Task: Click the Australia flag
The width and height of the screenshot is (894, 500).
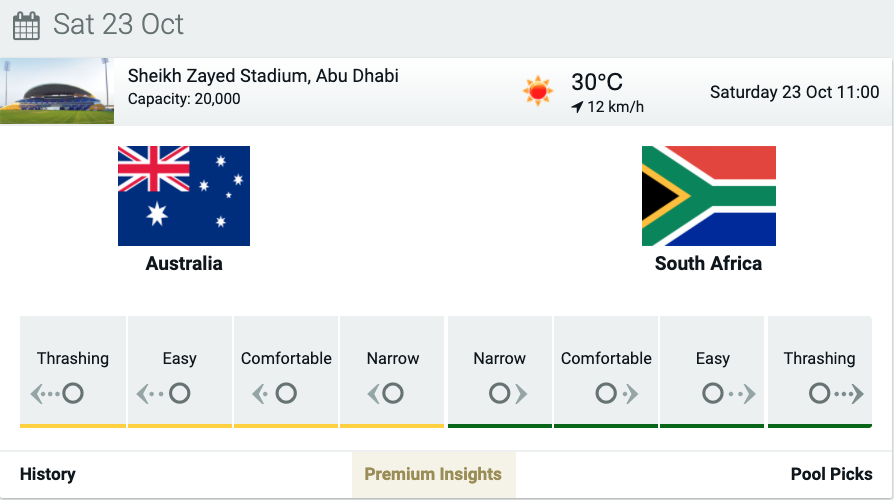Action: [x=184, y=196]
